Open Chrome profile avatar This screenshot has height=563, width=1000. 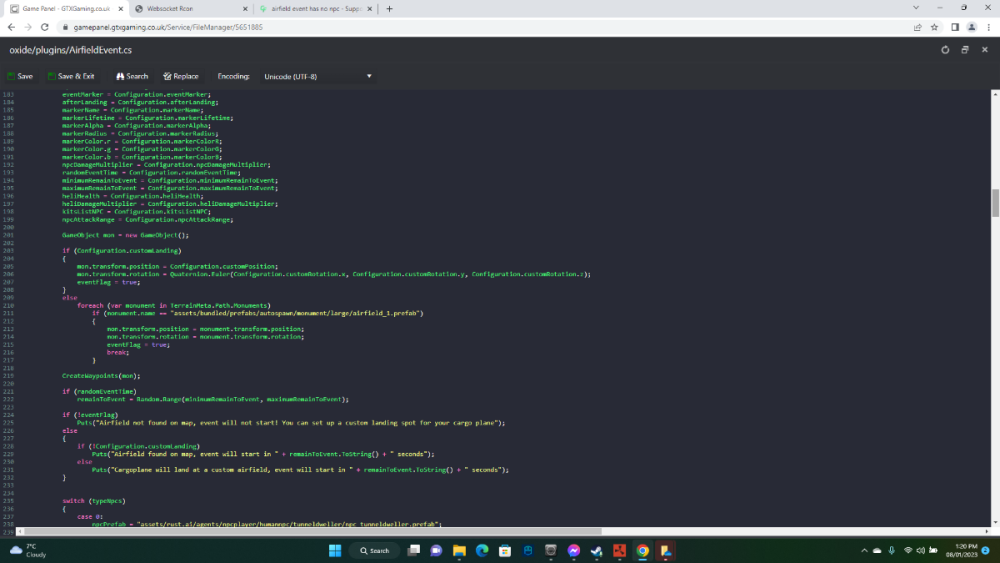point(971,27)
